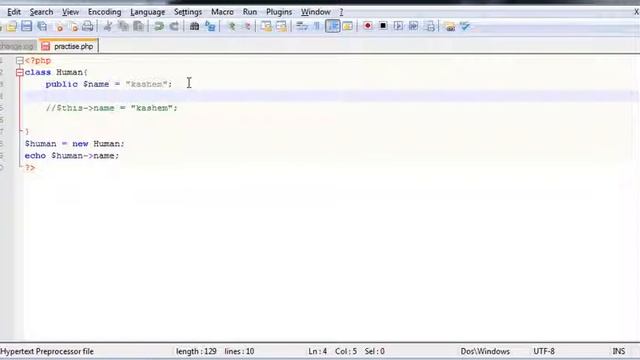Image resolution: width=640 pixels, height=360 pixels.
Task: Click 'lines : 10' in status bar
Action: (239, 351)
